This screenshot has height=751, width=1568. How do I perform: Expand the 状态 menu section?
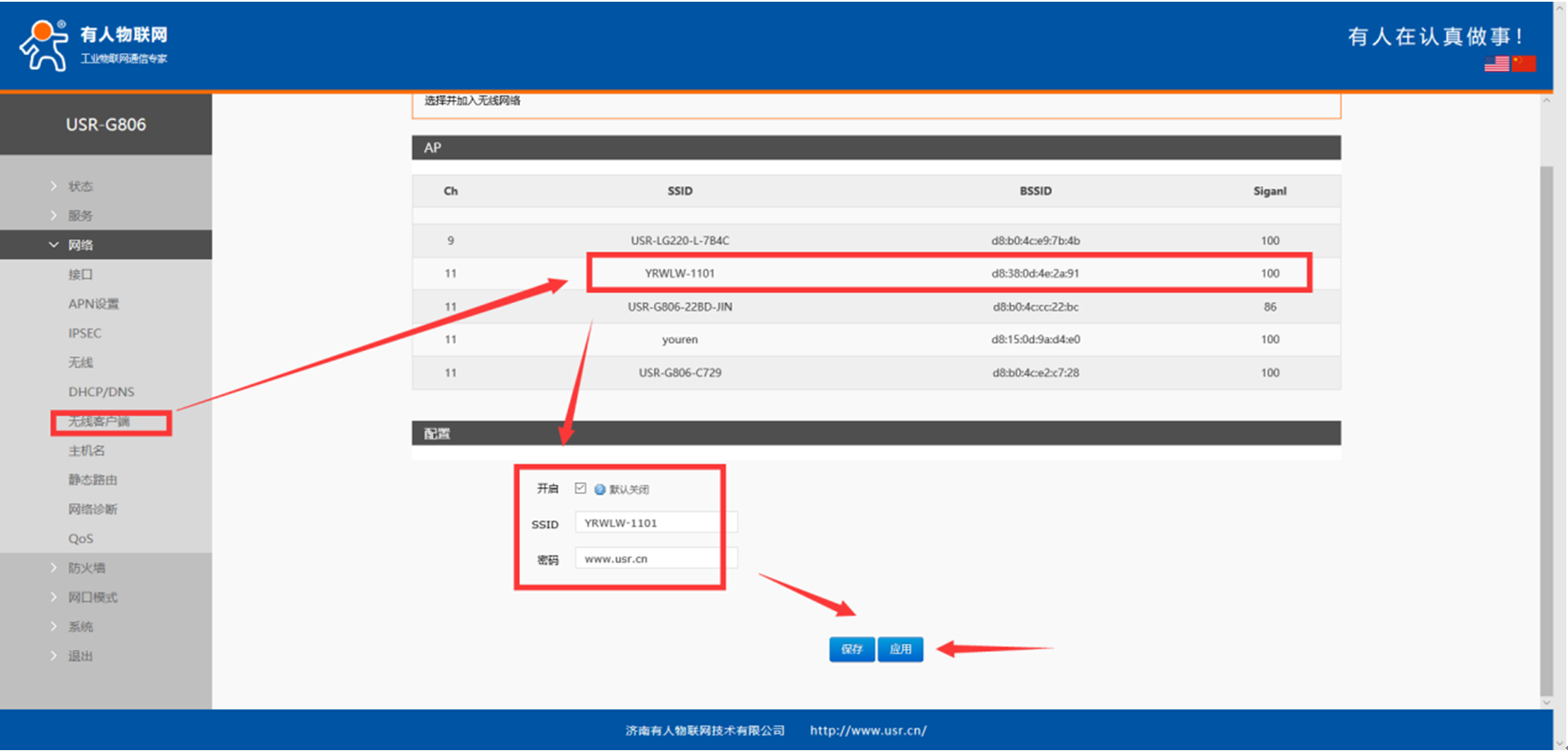81,186
